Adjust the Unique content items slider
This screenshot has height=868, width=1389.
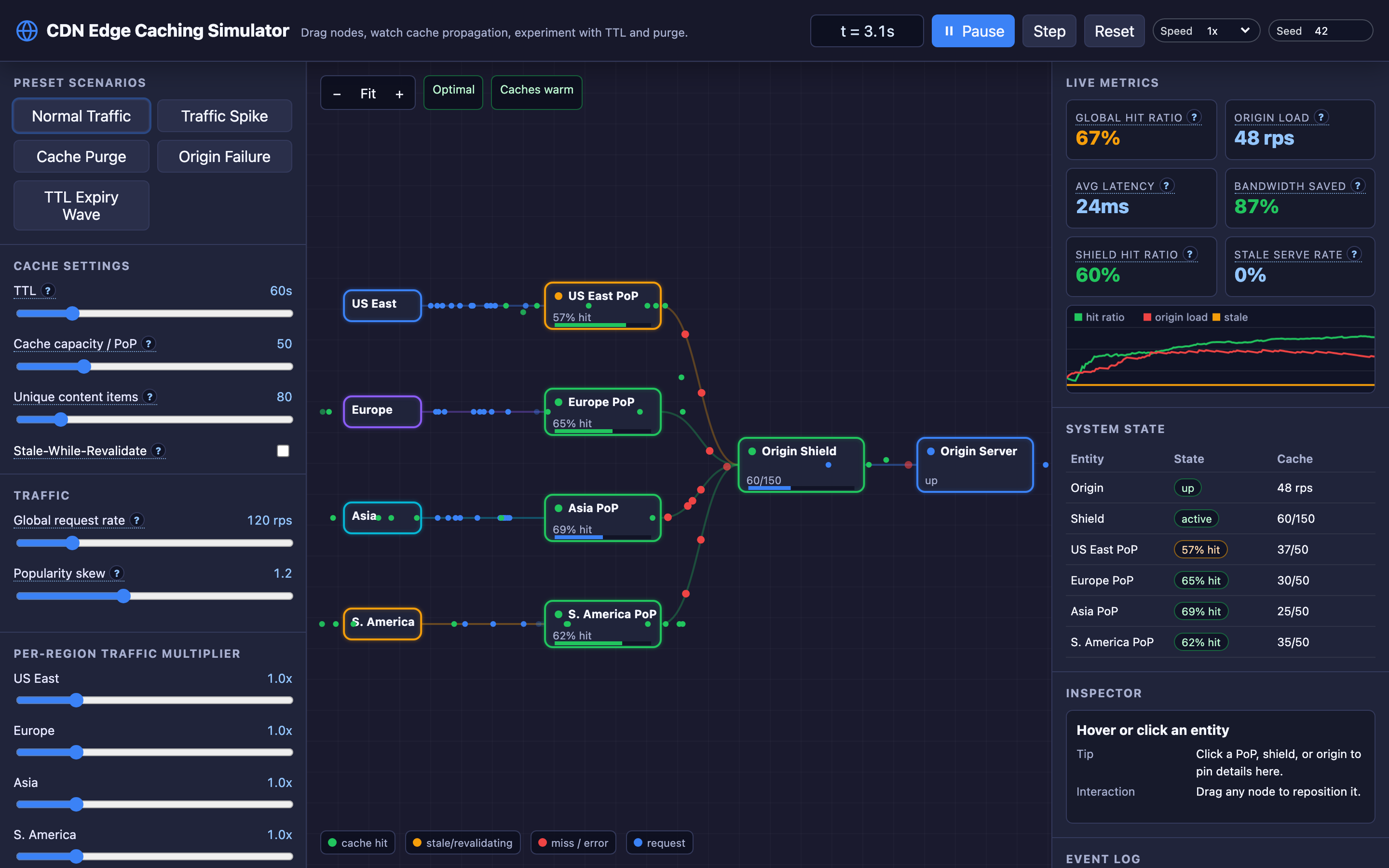coord(154,420)
